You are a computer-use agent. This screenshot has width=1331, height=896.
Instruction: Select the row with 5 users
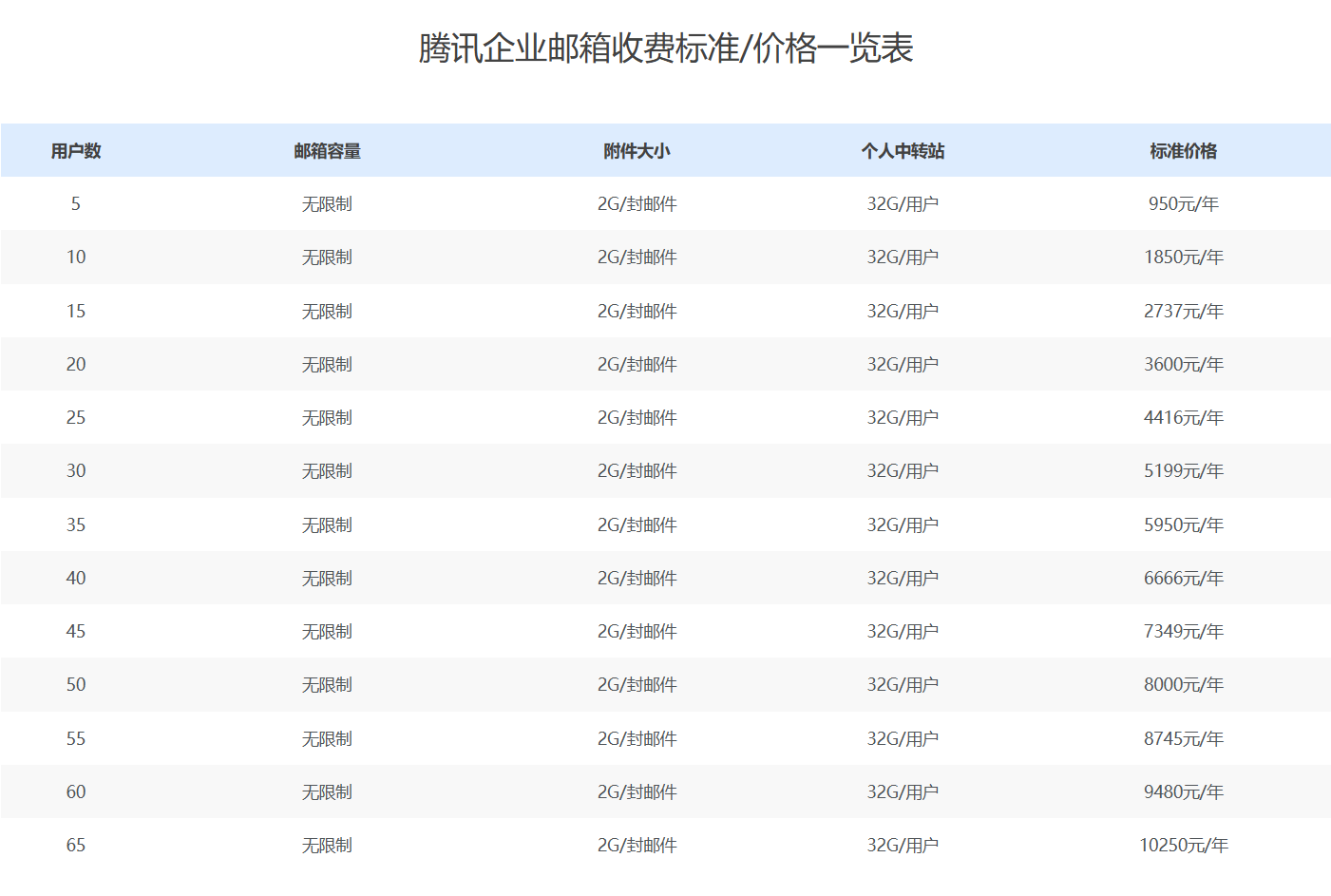click(76, 203)
